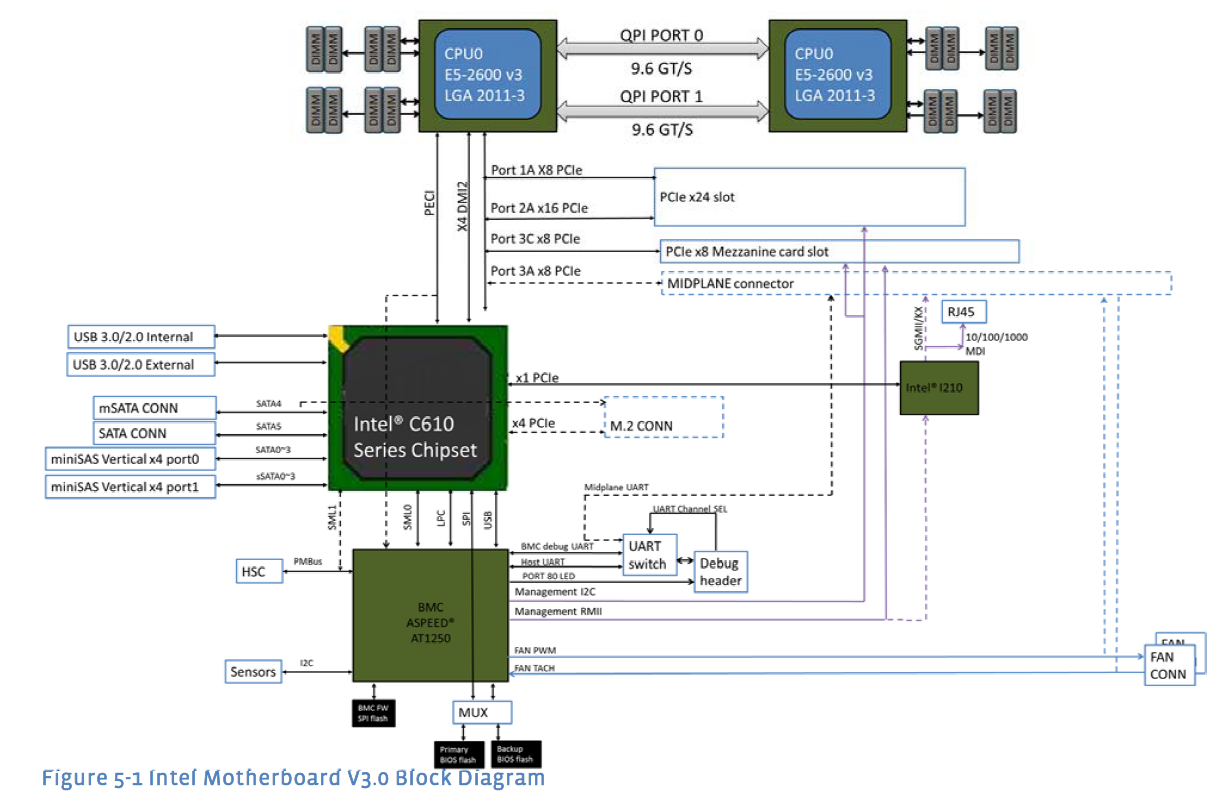
Task: Click the SGMII/KX label
Action: coord(920,326)
